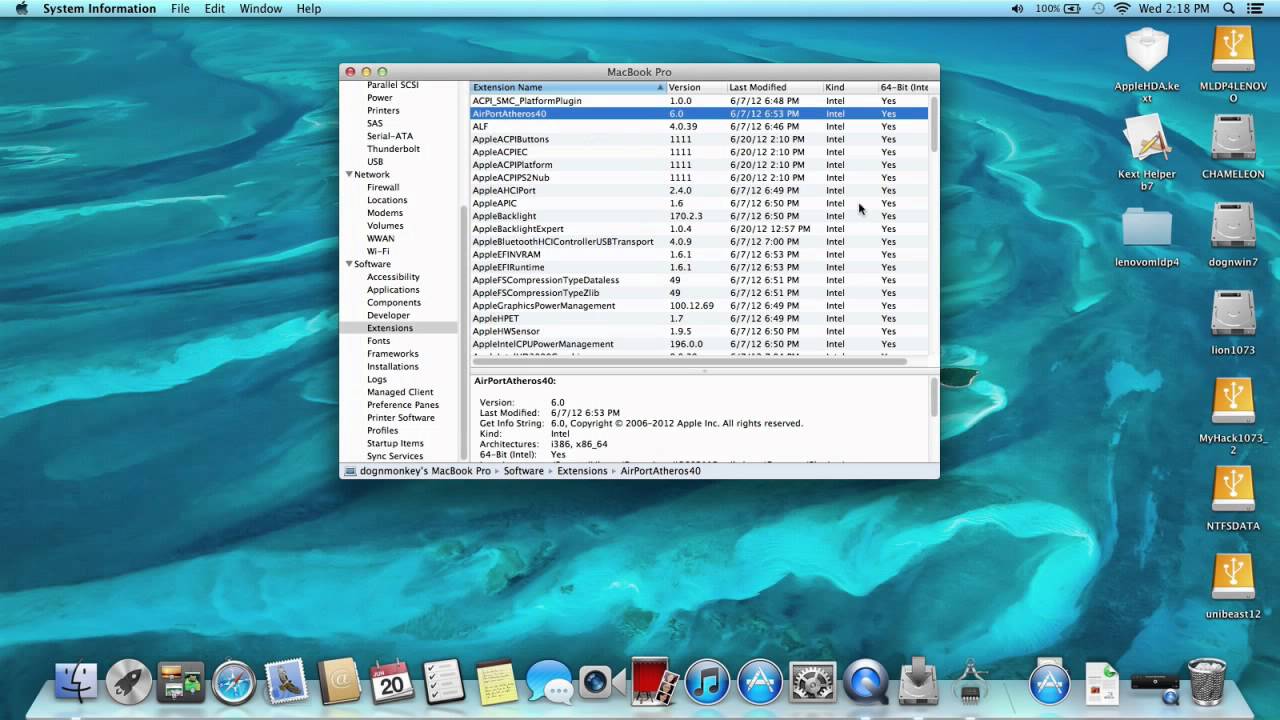Open Finder from the dock

click(x=75, y=683)
